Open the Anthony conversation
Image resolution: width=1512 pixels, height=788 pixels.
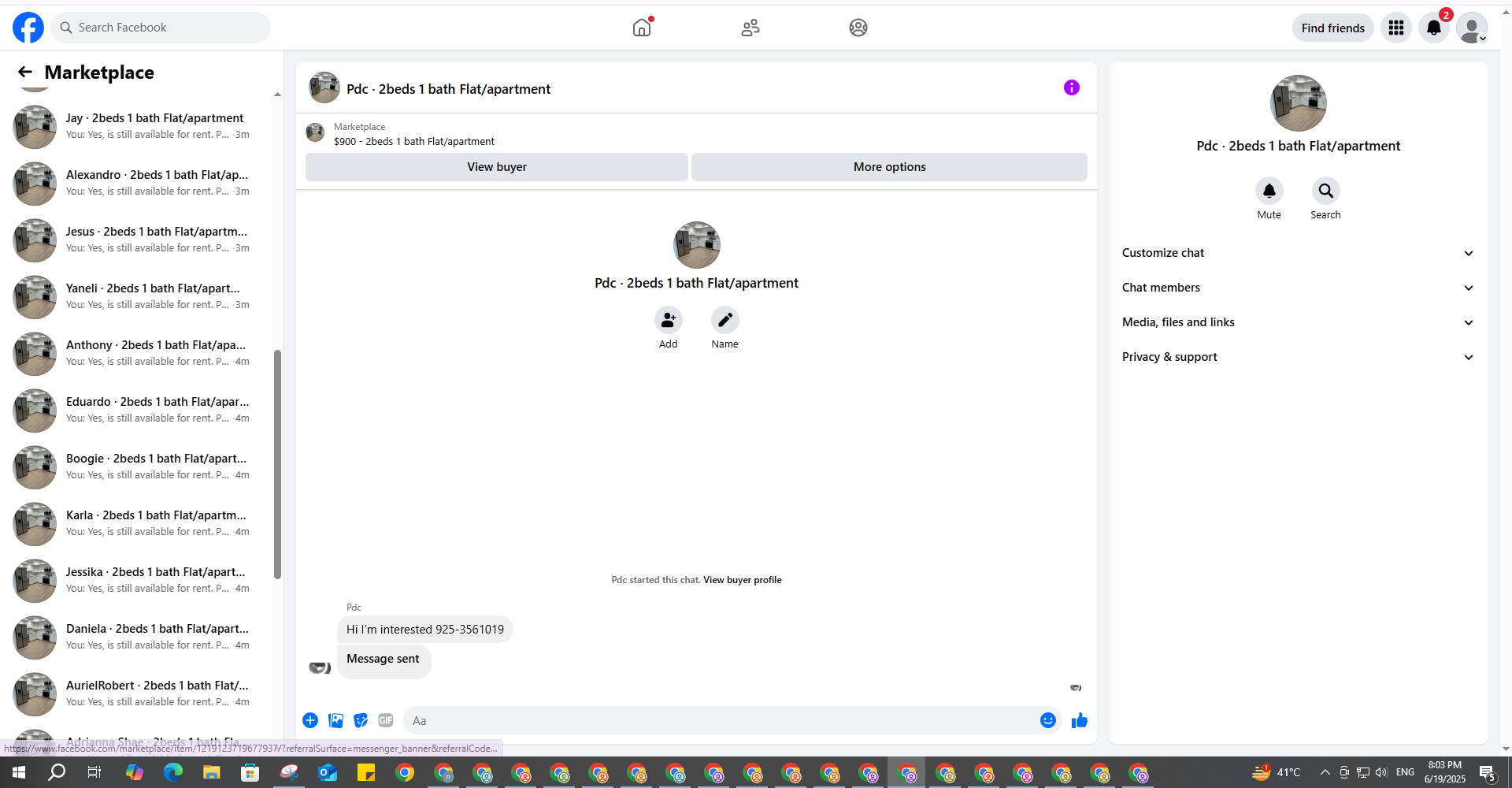click(140, 354)
